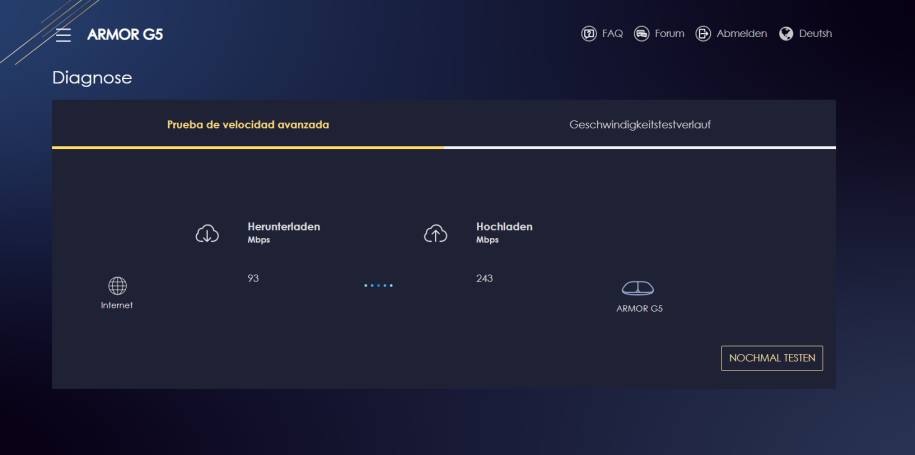The height and width of the screenshot is (455, 915).
Task: Switch to Geschwindigkeitstestverlauf tab
Action: [x=640, y=124]
